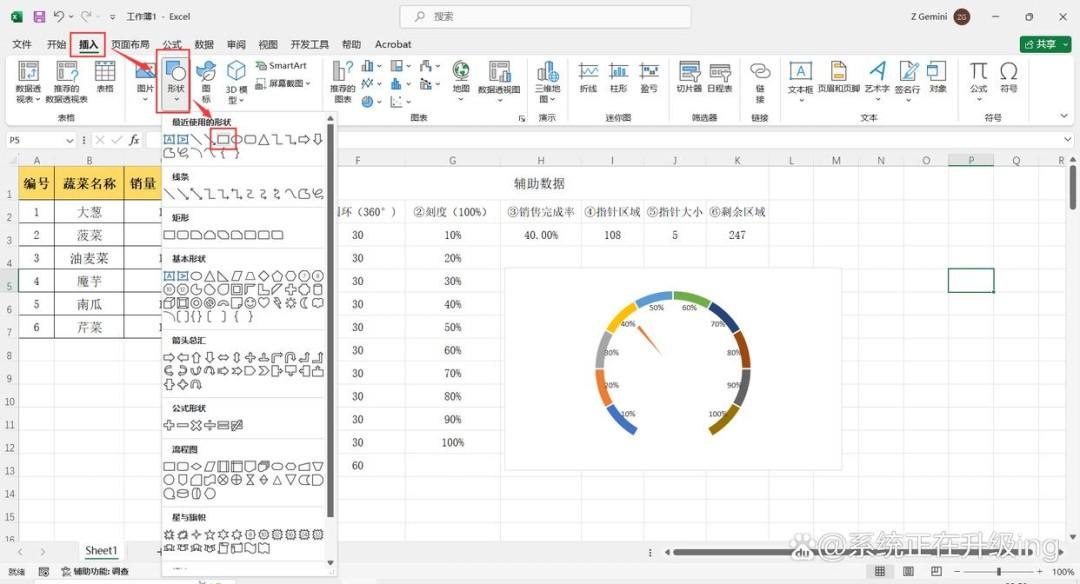Click the SmartArt button
1080x584 pixels.
(x=281, y=65)
